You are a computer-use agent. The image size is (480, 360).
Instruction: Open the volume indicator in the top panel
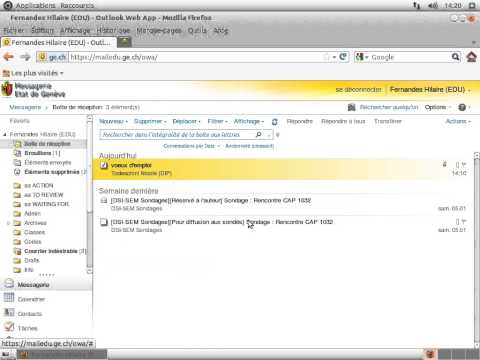coord(433,5)
